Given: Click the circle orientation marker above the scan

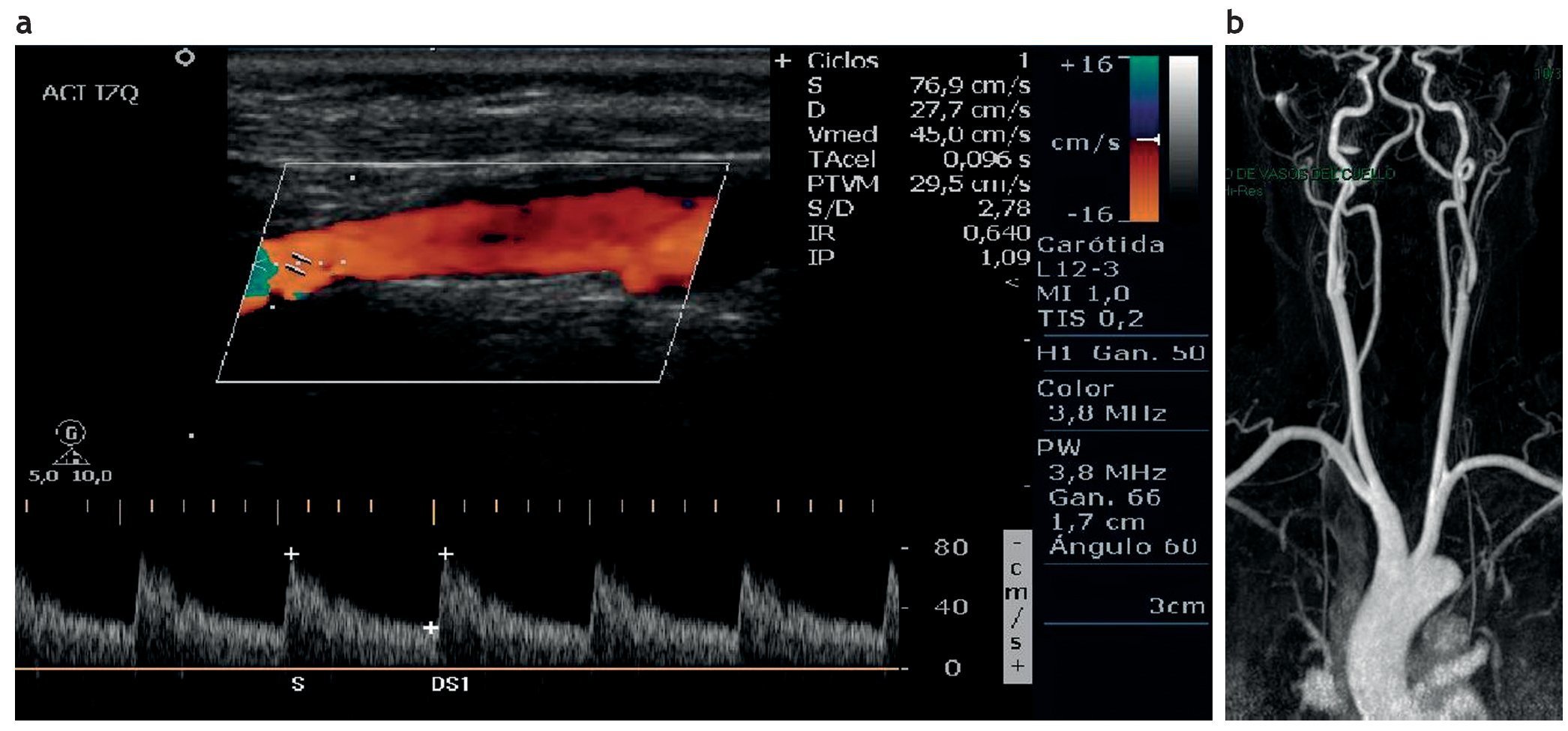Looking at the screenshot, I should pos(184,58).
